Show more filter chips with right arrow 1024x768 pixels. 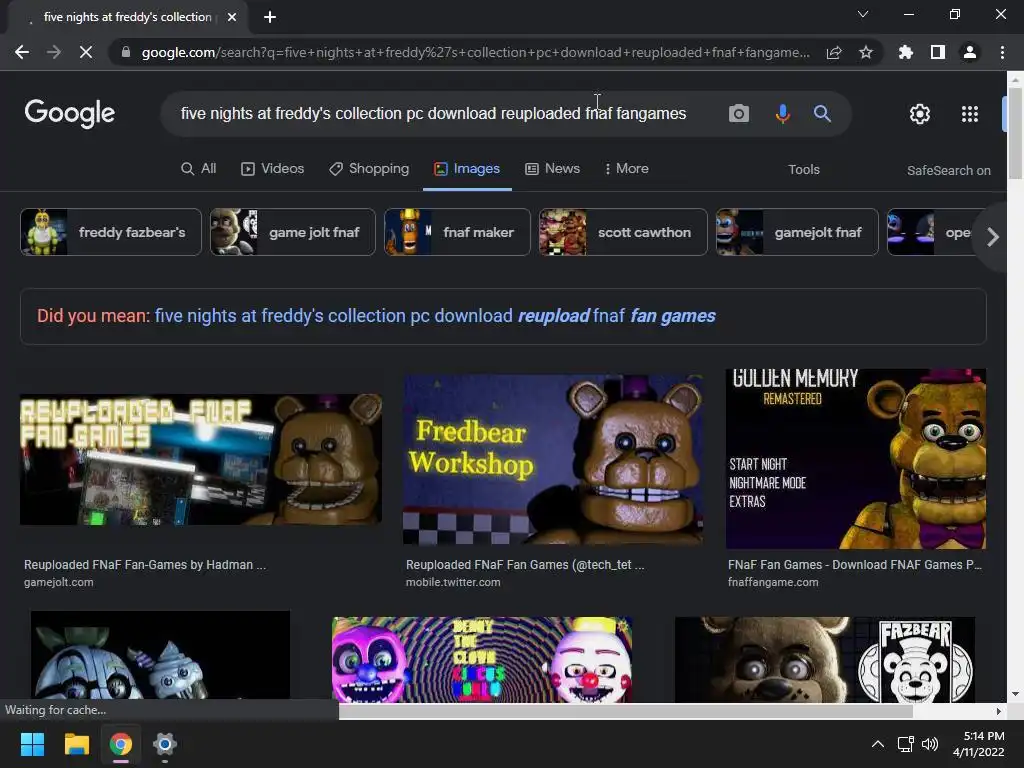coord(993,236)
